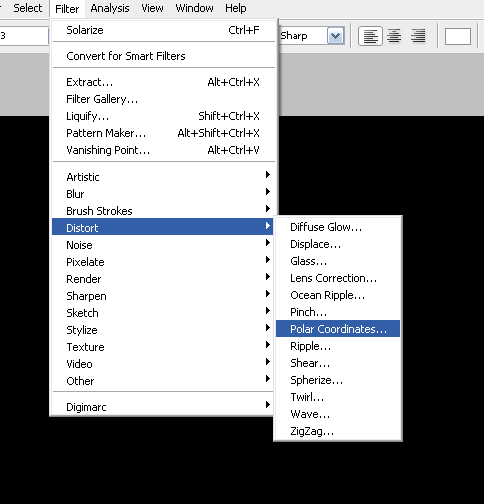
Task: Choose the Wave filter
Action: point(338,414)
